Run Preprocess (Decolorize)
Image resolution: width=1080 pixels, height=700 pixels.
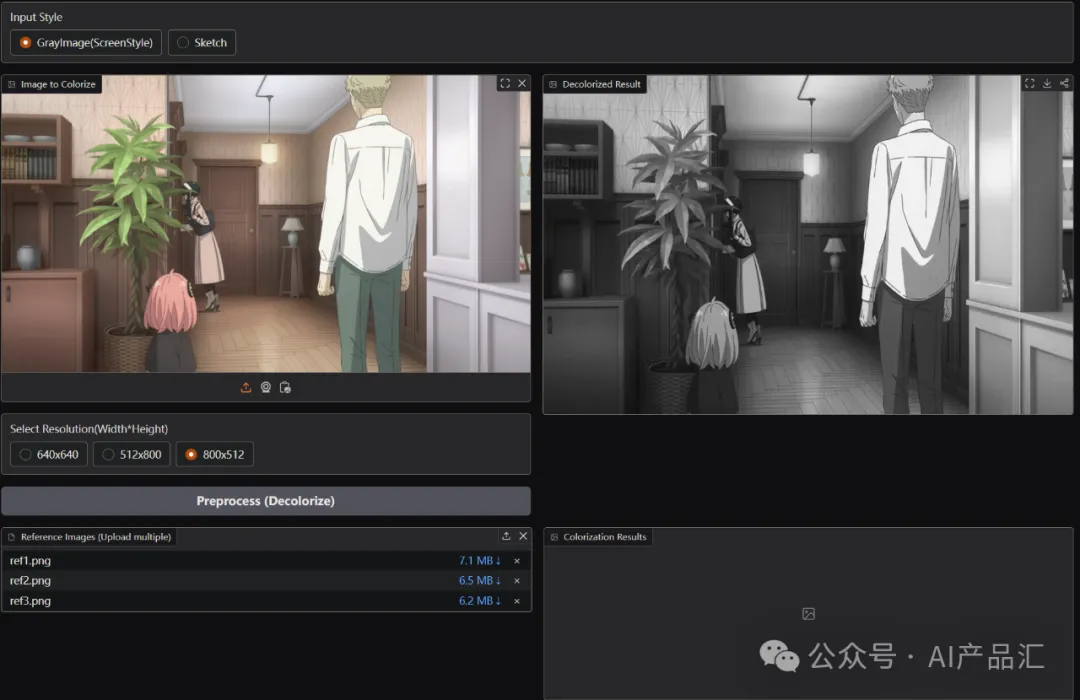[x=266, y=501]
